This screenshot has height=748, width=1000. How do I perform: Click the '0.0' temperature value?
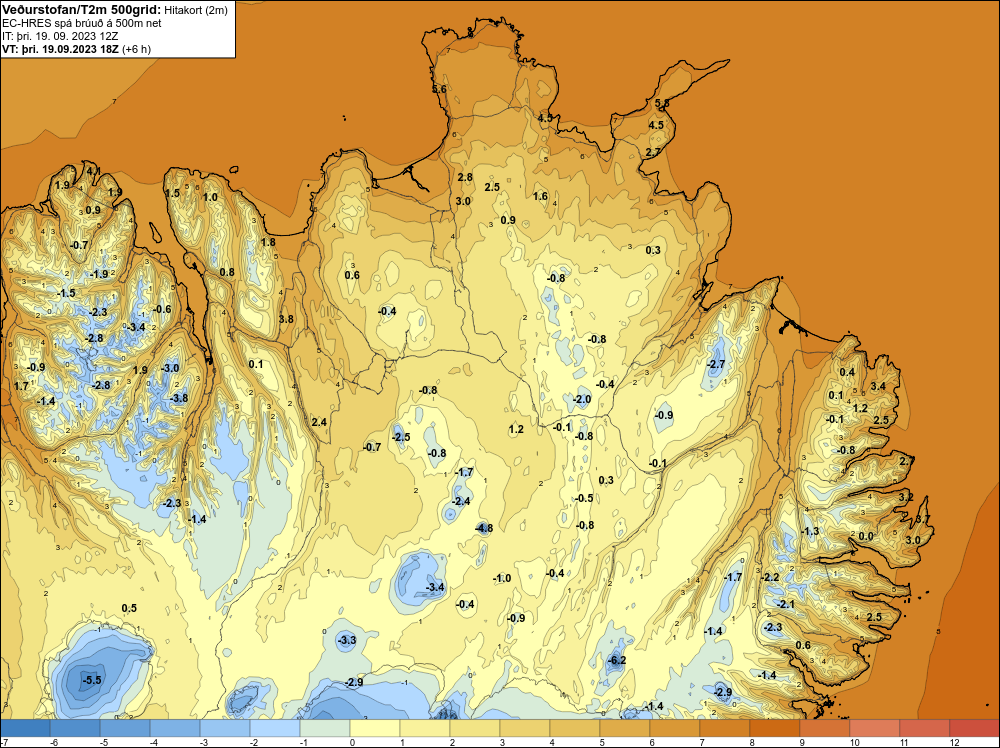[x=865, y=536]
